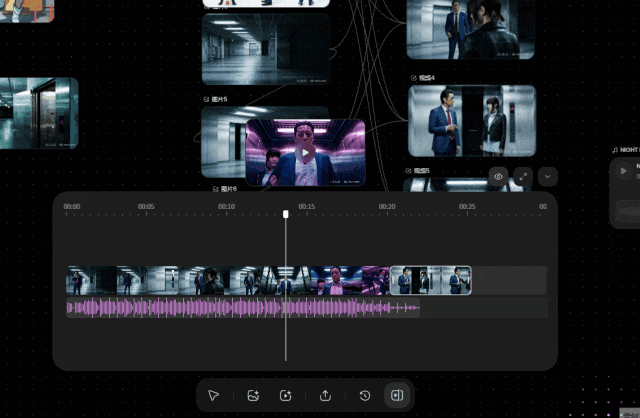Select the 图片5 corridor image node

223,142
